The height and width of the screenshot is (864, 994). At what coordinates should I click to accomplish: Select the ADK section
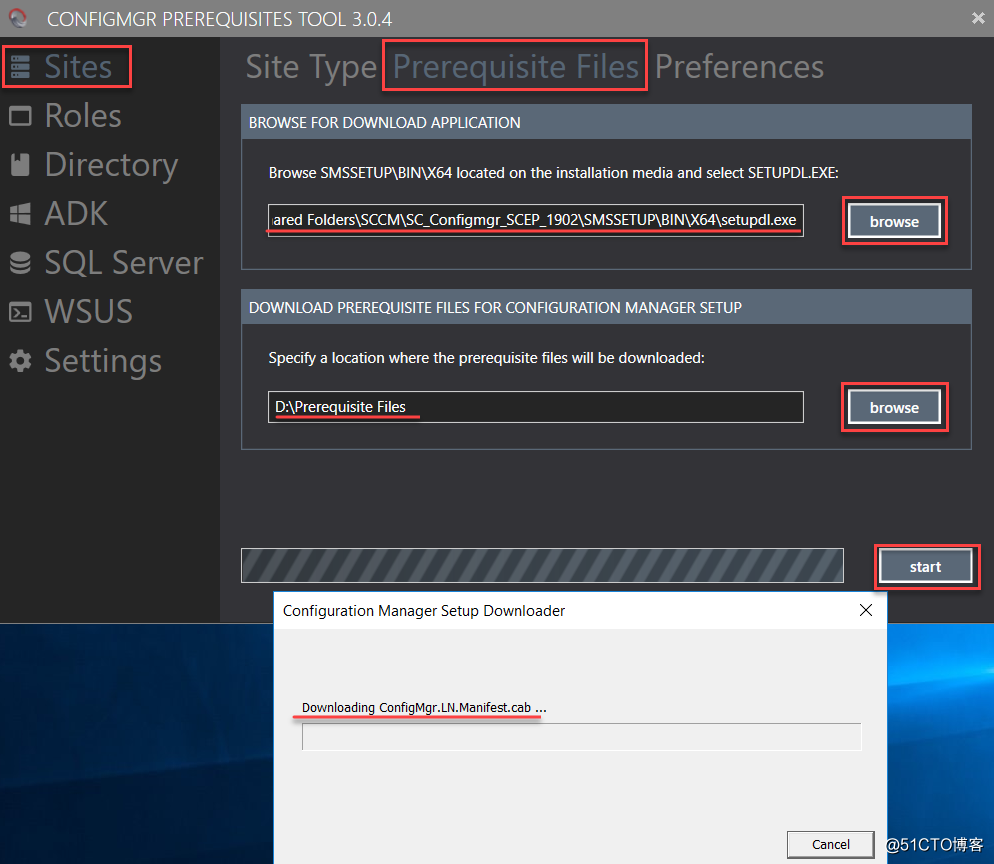76,214
